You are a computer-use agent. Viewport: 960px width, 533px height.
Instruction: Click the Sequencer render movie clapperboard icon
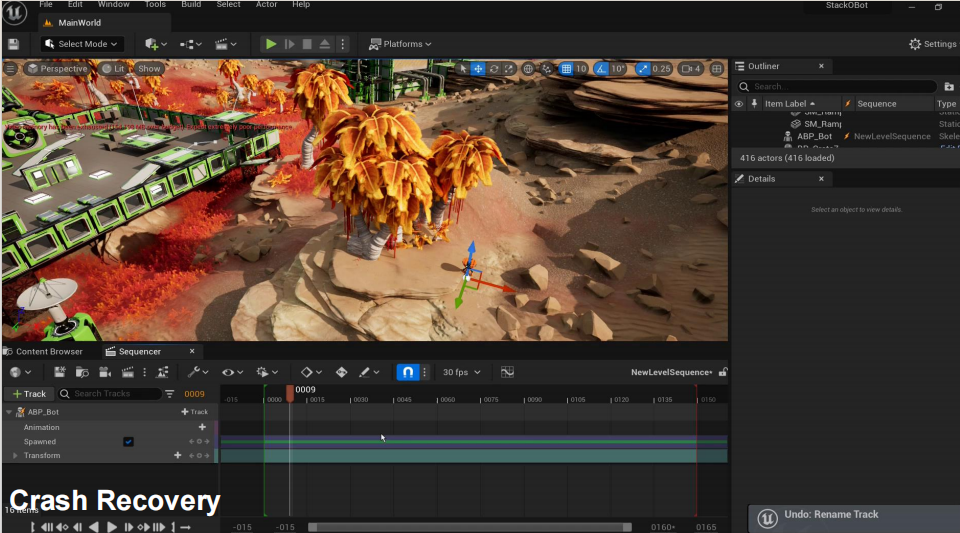point(127,372)
